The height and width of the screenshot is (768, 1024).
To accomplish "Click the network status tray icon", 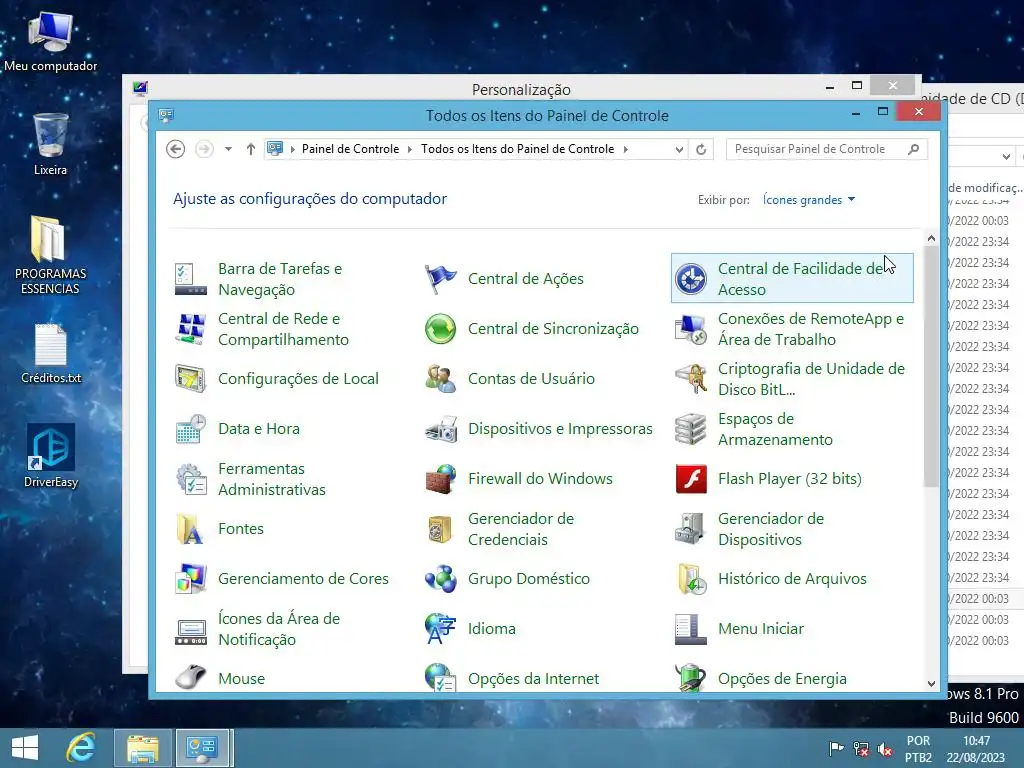I will 861,749.
